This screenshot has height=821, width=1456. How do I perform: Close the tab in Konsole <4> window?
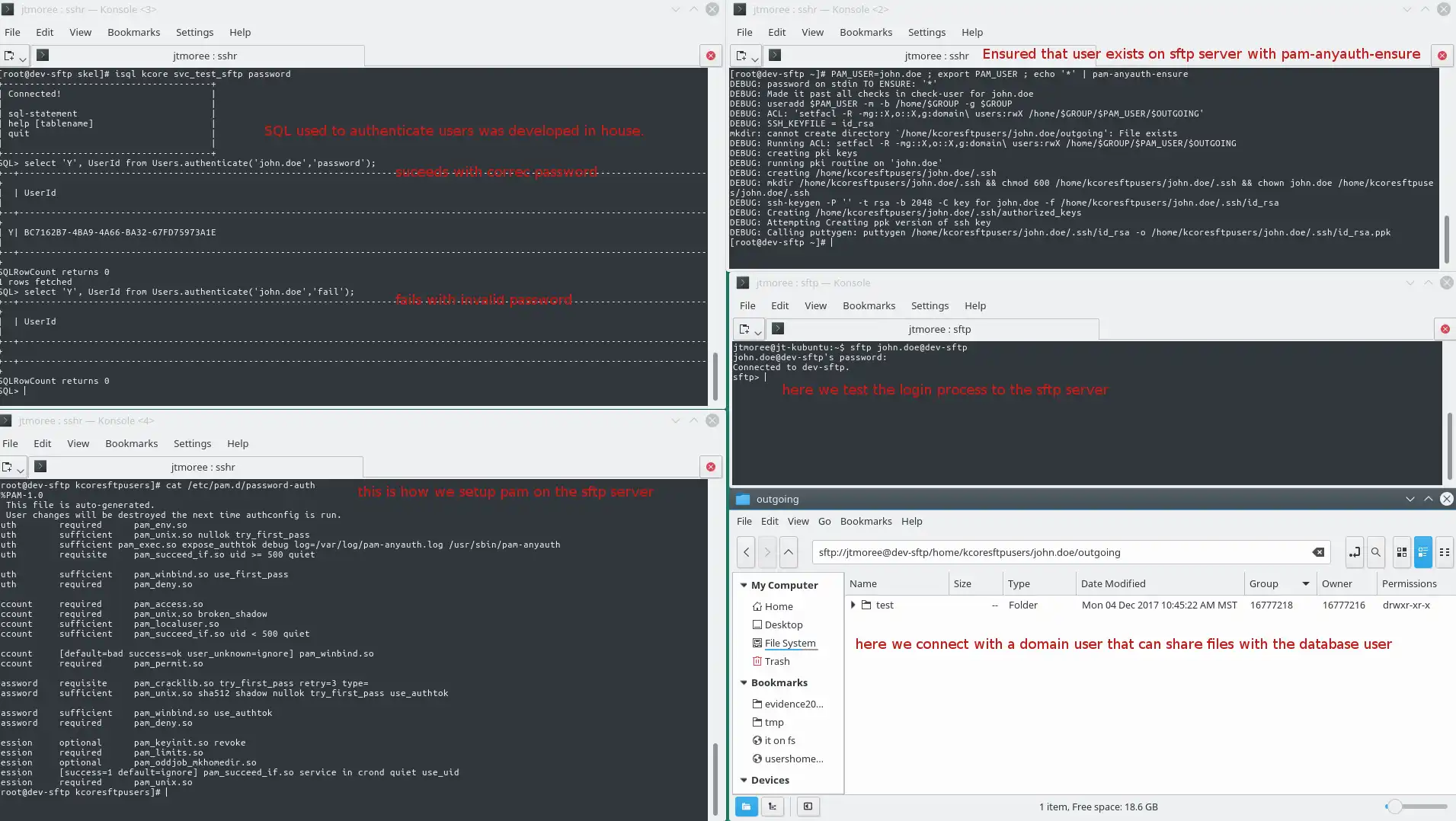pos(710,467)
